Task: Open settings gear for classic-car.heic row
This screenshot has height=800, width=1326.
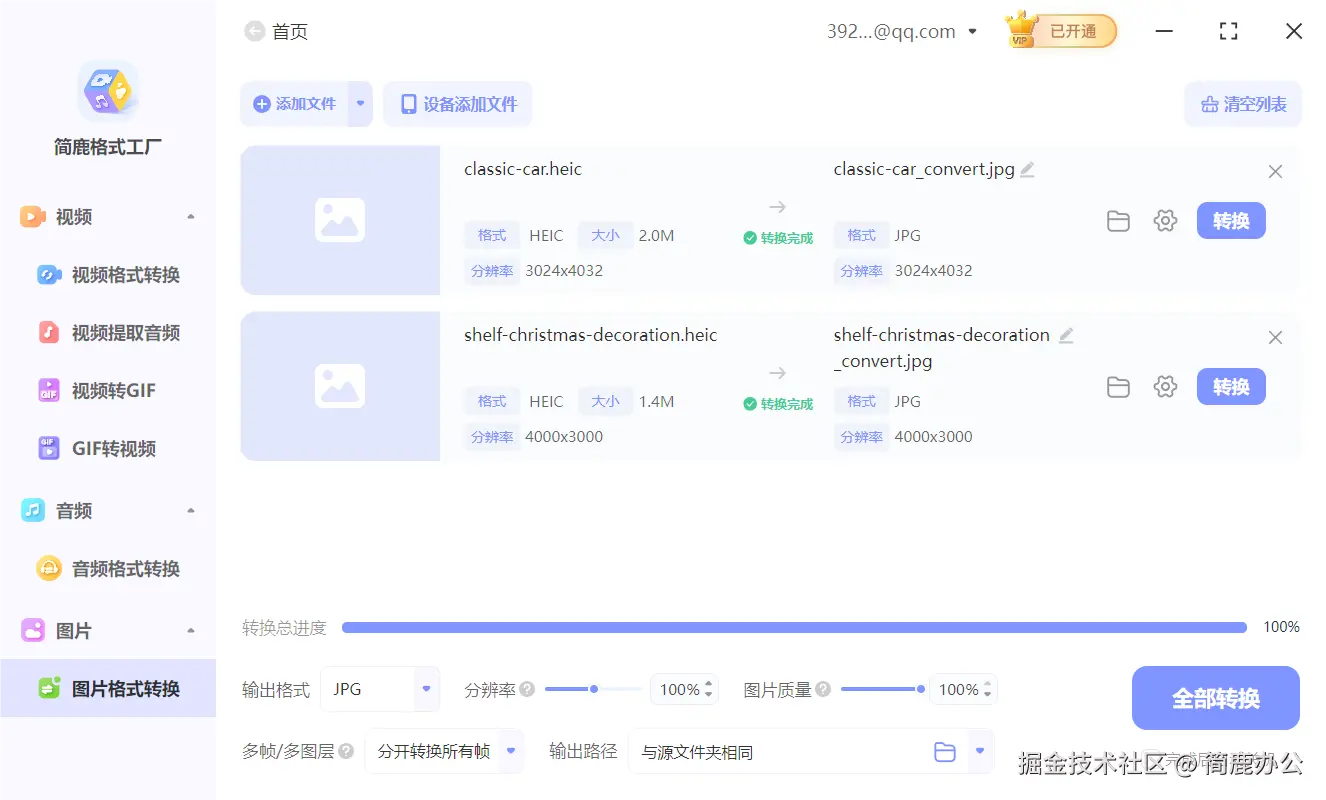Action: click(x=1165, y=221)
